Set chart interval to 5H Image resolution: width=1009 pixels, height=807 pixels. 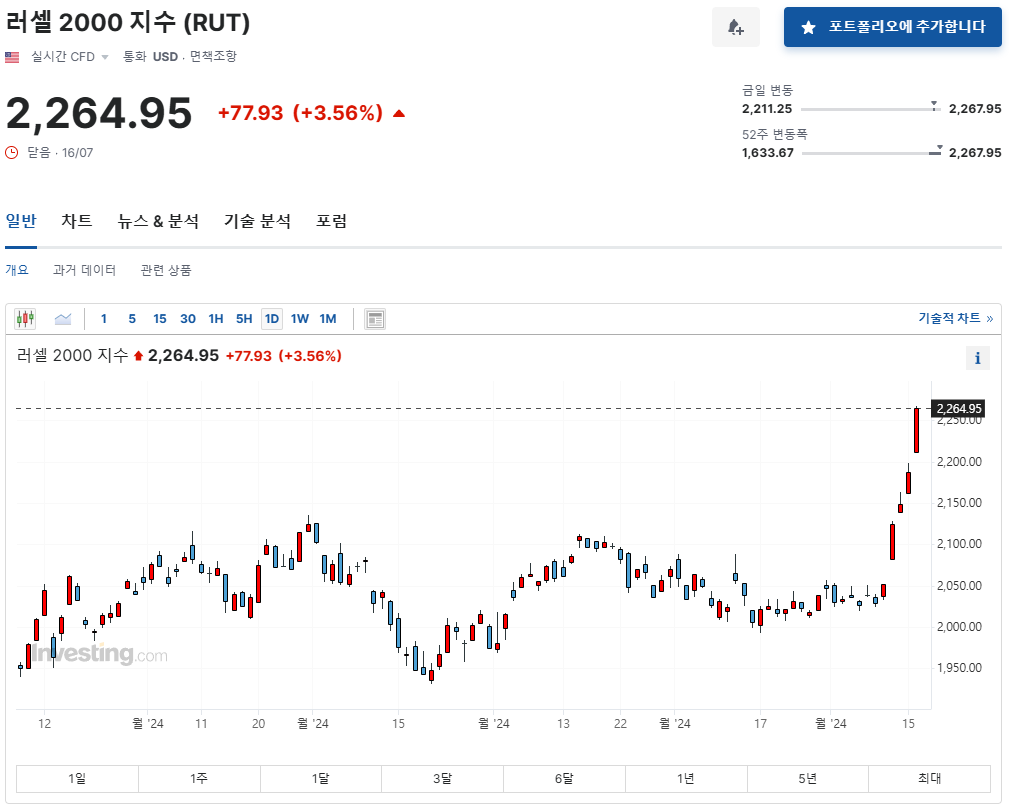pos(244,319)
